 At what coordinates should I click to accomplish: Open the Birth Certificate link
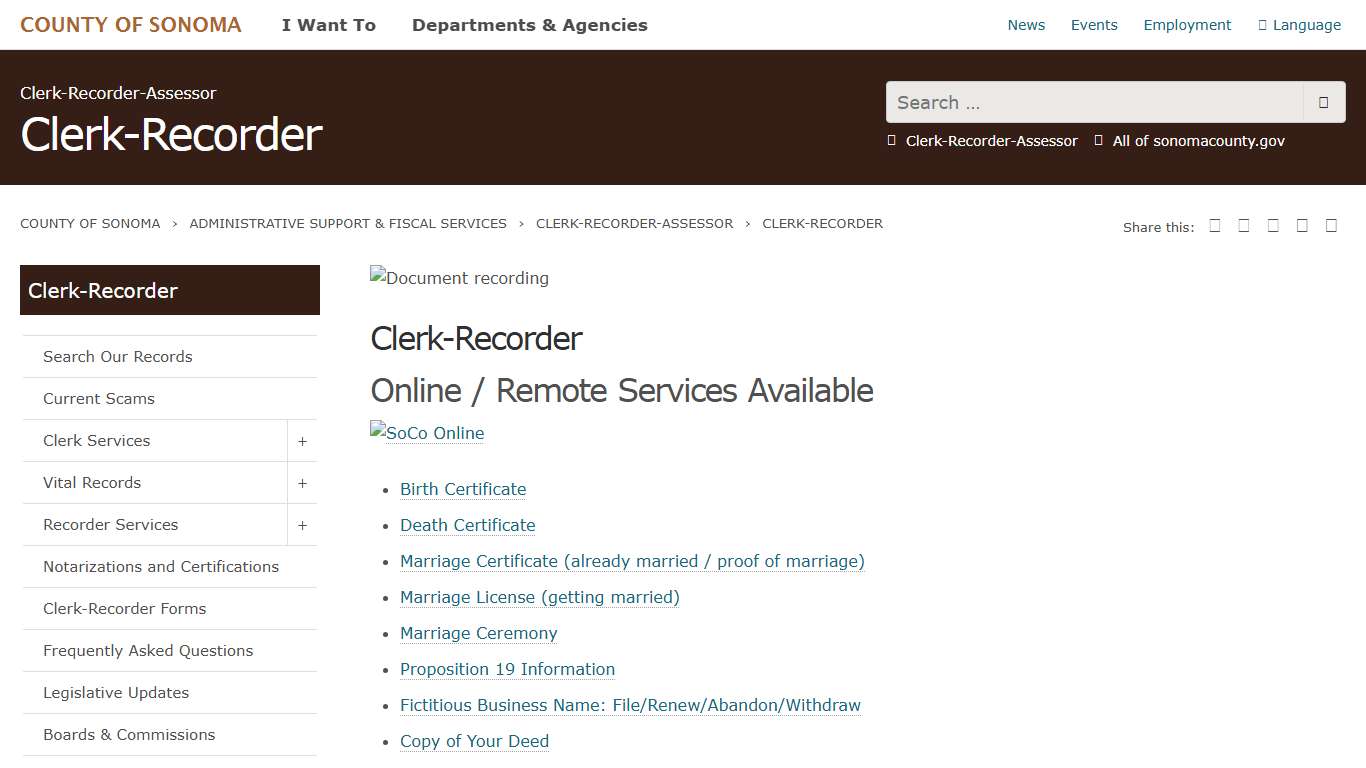(x=462, y=489)
